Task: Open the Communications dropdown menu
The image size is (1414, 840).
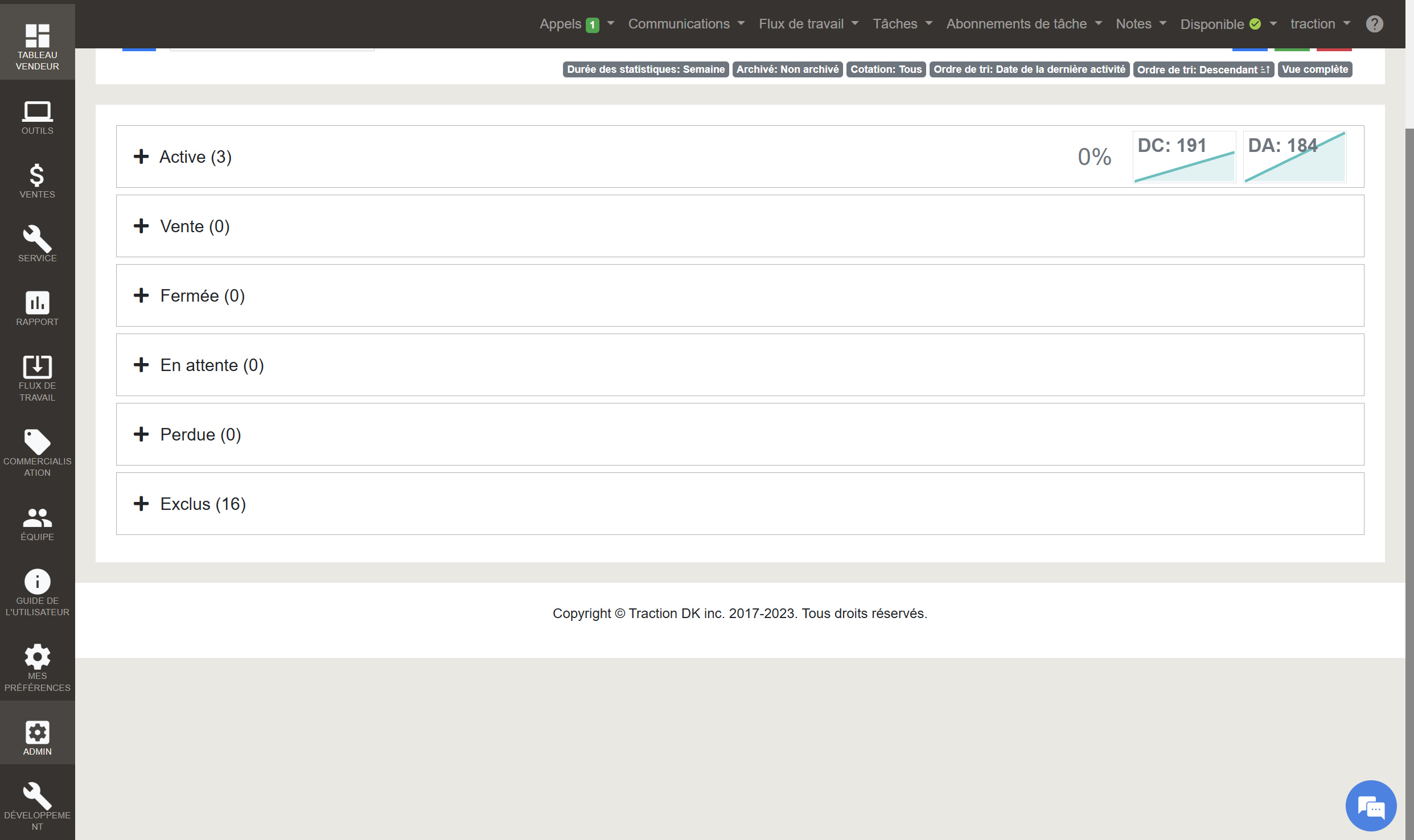Action: [686, 24]
